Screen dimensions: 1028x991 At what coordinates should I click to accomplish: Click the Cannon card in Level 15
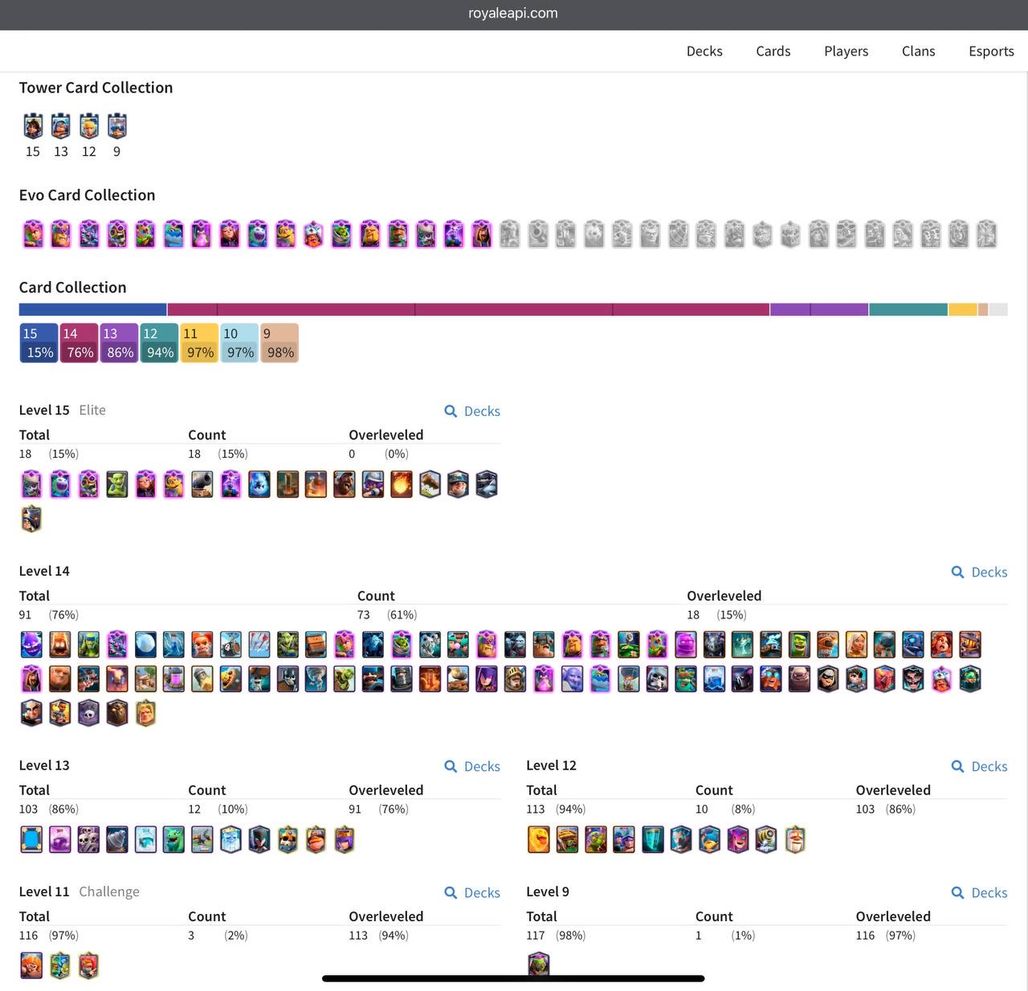point(202,485)
